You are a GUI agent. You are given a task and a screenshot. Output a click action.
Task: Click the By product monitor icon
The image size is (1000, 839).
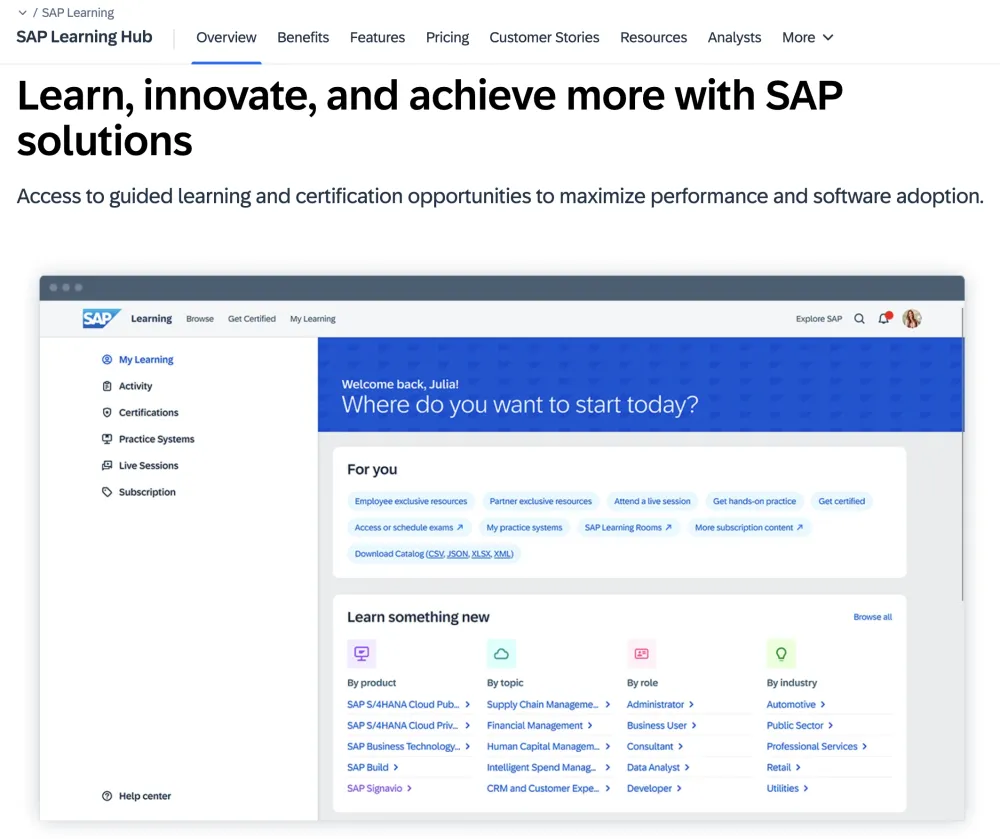[361, 654]
